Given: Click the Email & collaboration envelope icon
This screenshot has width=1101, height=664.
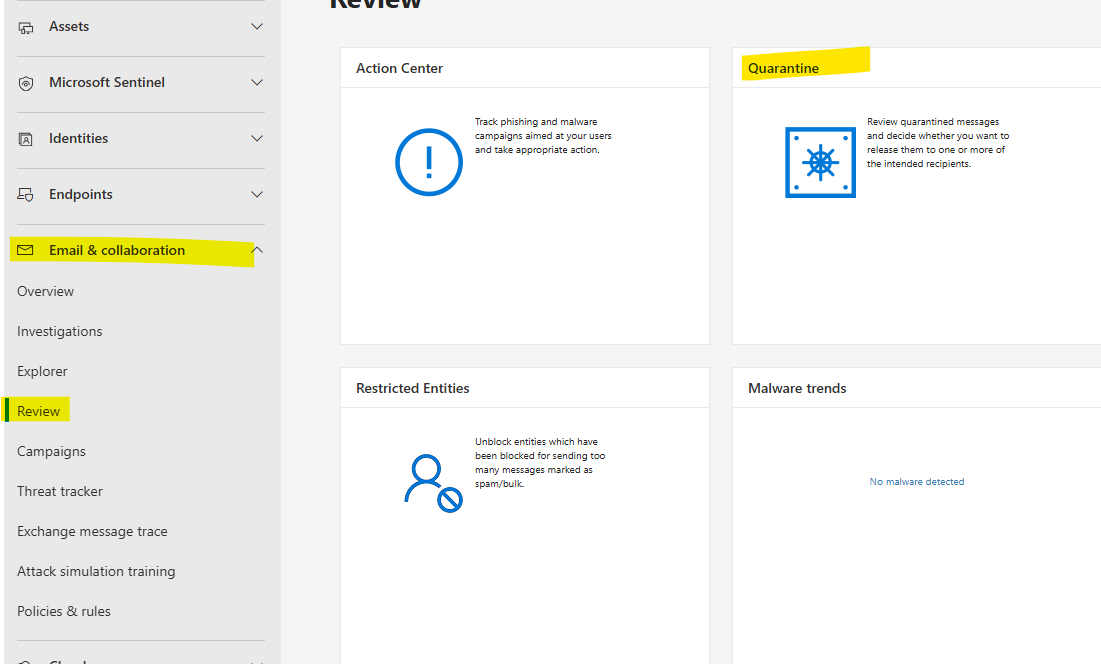Looking at the screenshot, I should (x=26, y=250).
